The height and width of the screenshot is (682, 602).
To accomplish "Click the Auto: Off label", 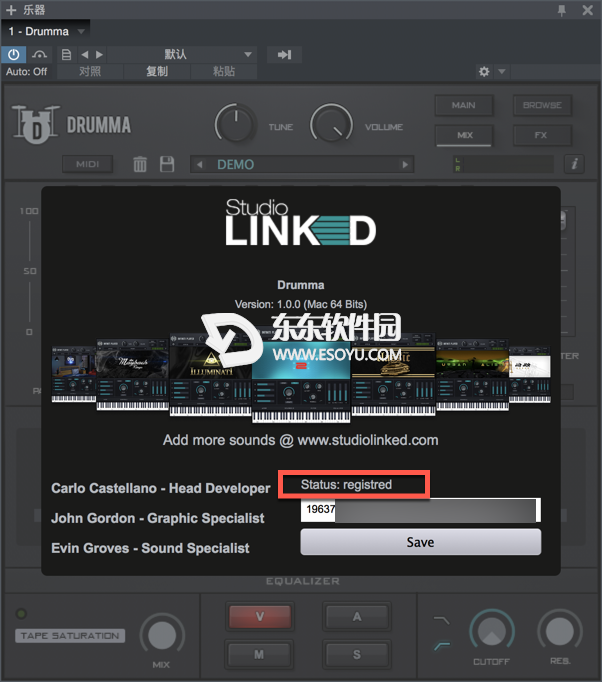I will click(x=27, y=72).
